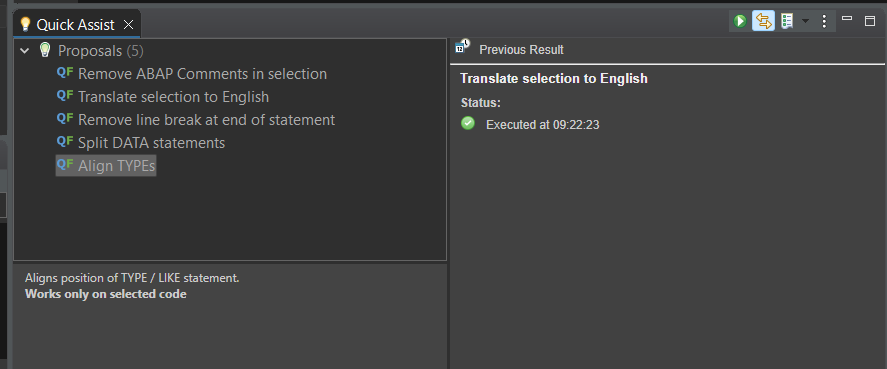Click the green executed status checkmark
Image resolution: width=887 pixels, height=369 pixels.
pos(468,123)
